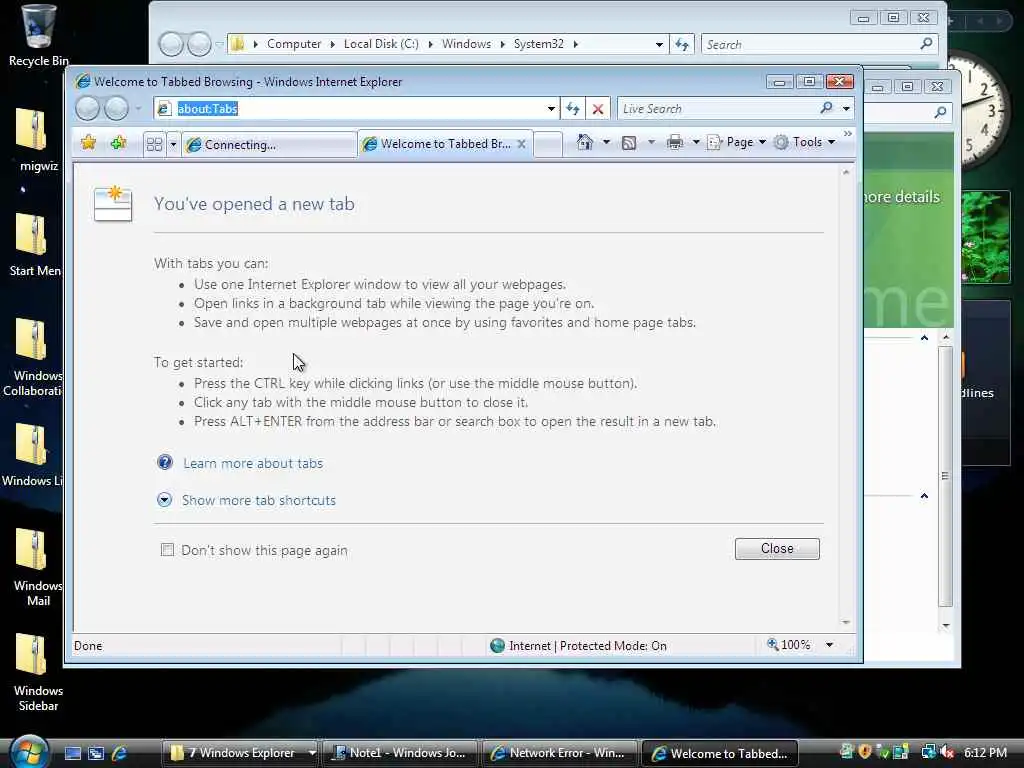This screenshot has height=768, width=1024.
Task: Check Don't show this page again
Action: [x=167, y=550]
